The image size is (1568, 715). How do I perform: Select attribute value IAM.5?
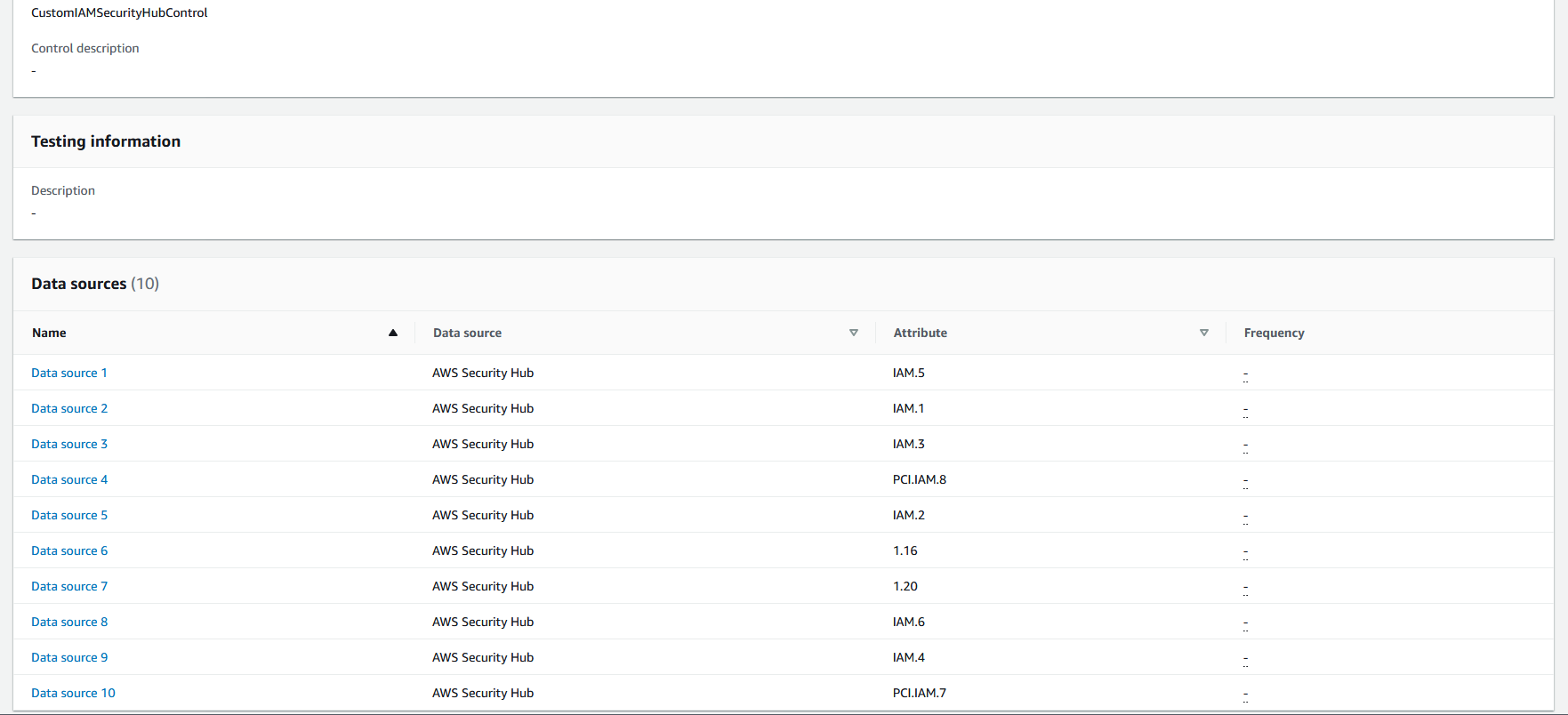(x=909, y=373)
